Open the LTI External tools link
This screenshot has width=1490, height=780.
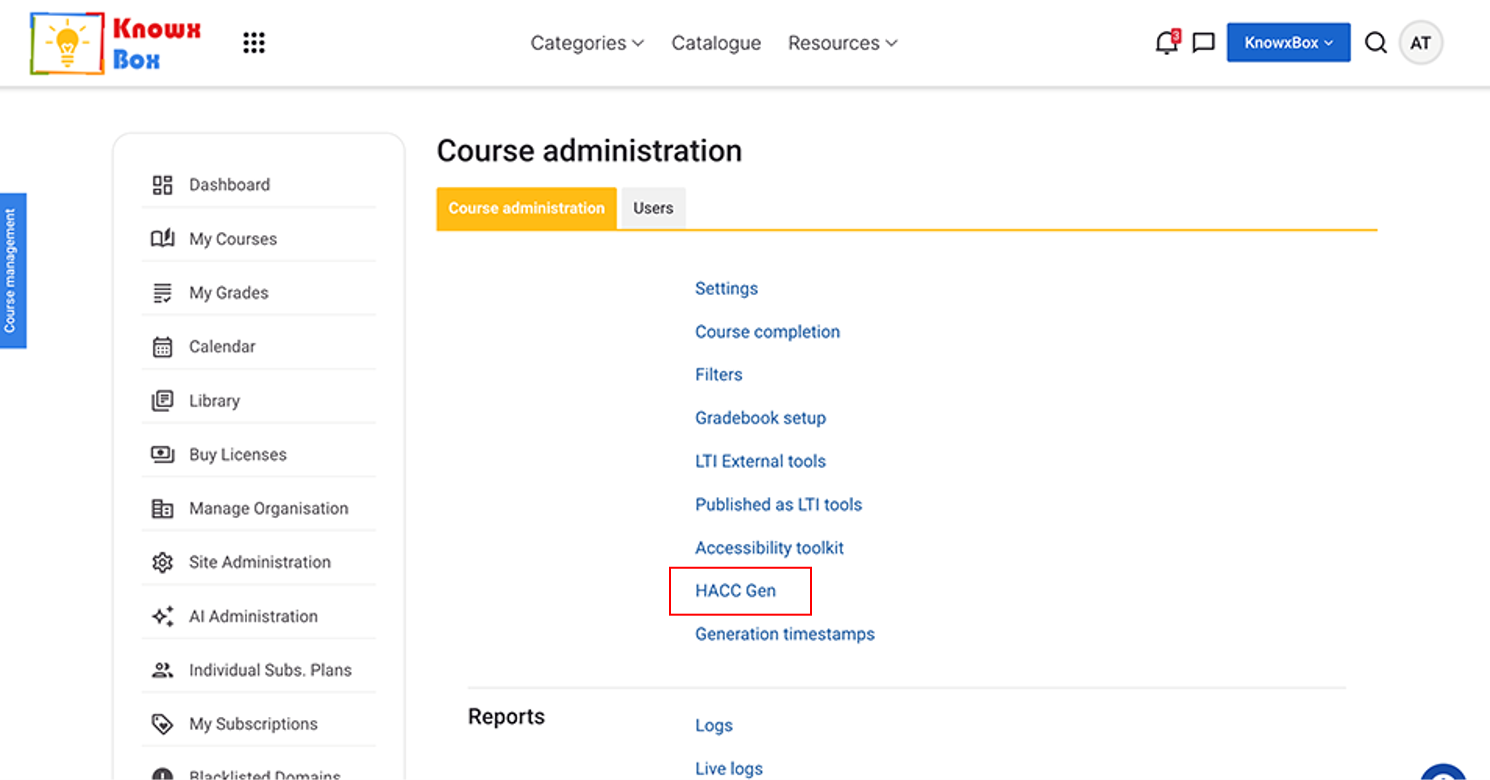pyautogui.click(x=760, y=461)
